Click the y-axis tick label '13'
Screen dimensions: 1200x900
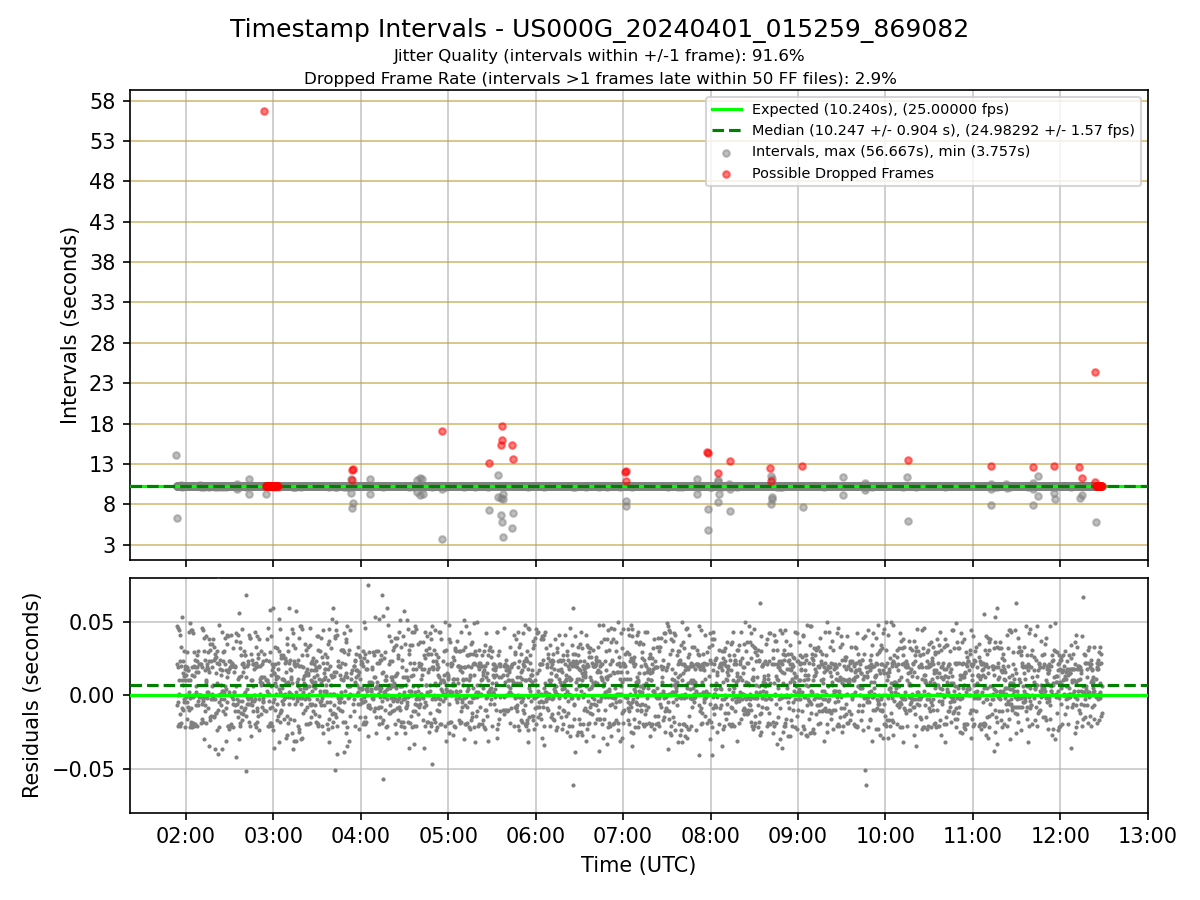(x=106, y=464)
